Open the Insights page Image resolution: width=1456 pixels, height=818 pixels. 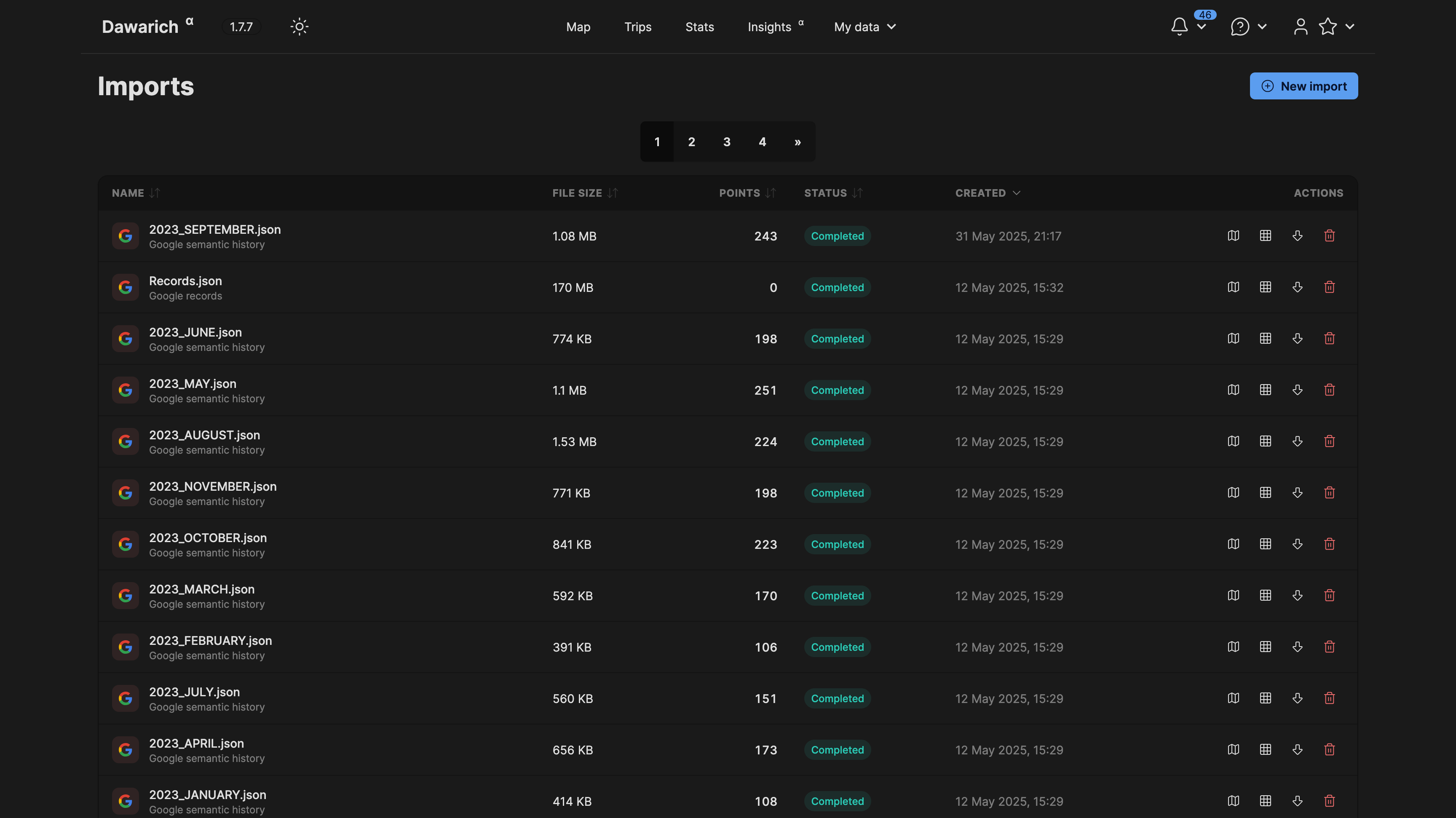click(775, 27)
